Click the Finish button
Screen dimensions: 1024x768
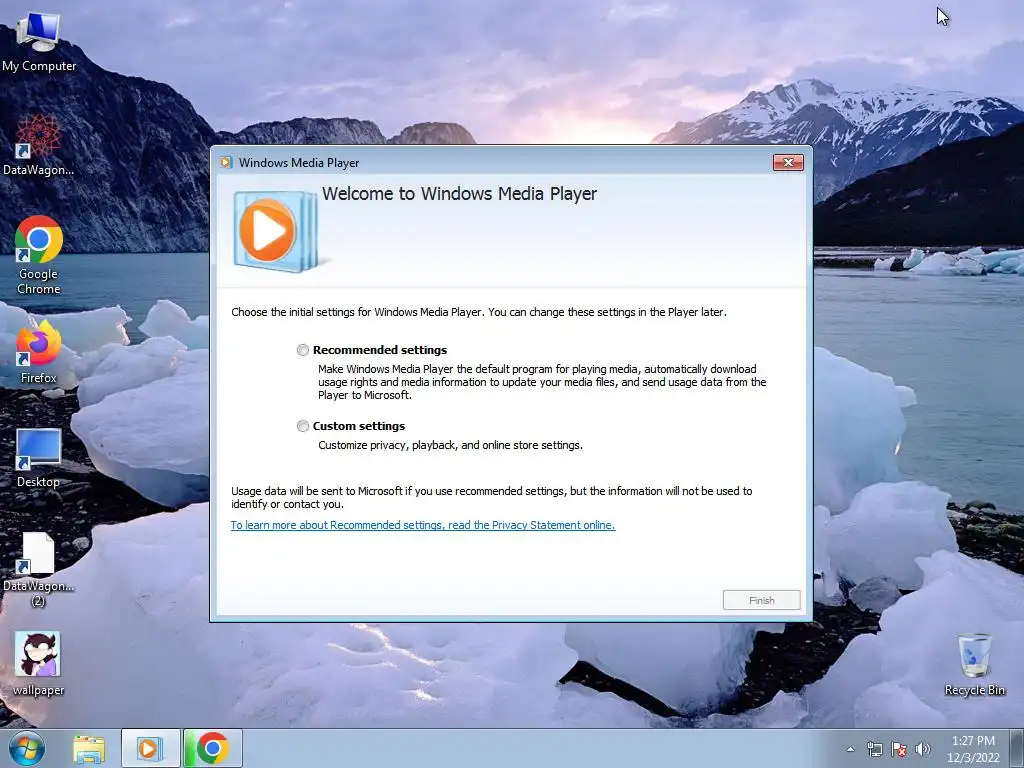point(761,600)
